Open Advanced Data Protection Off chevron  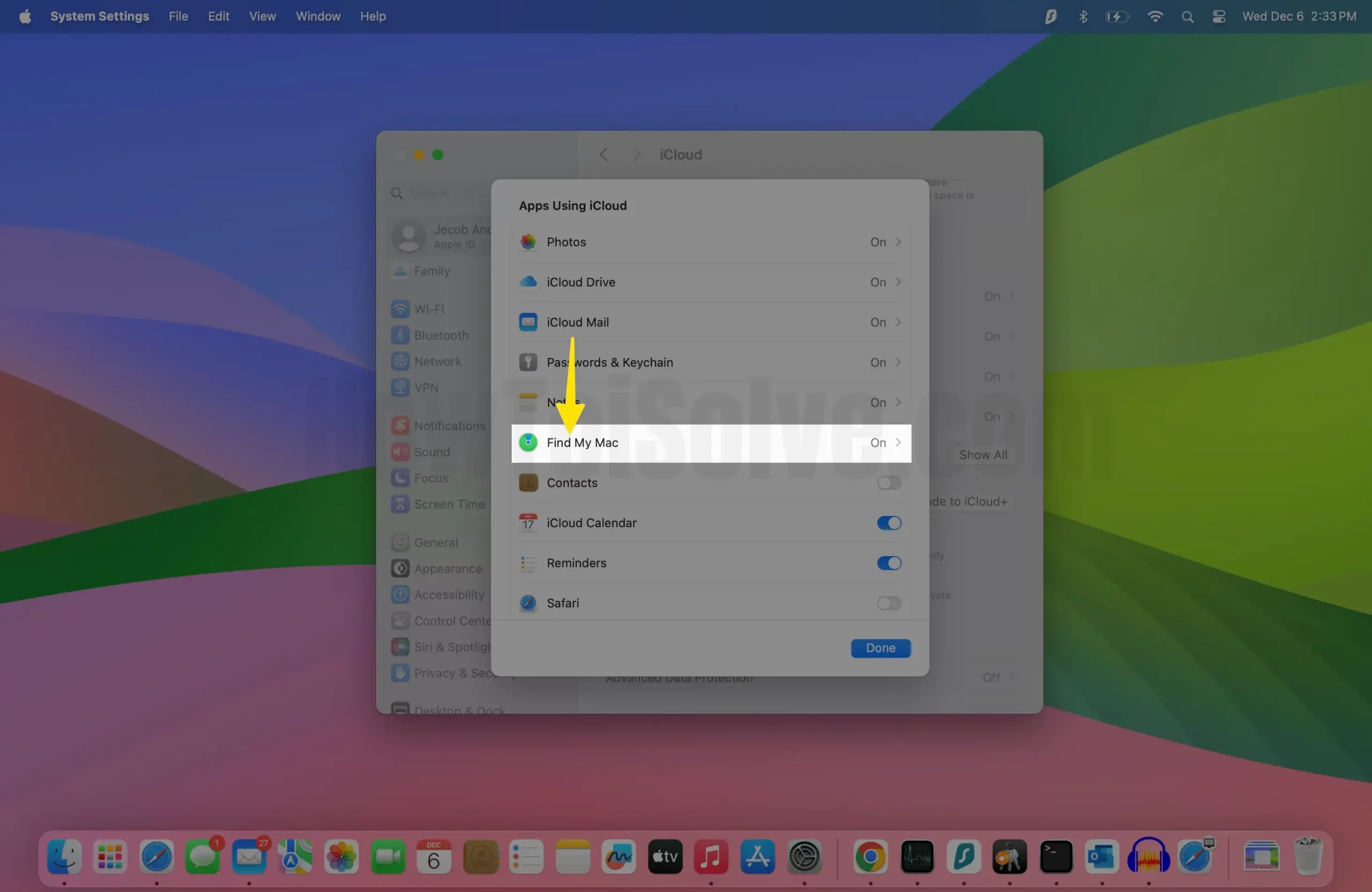(x=1012, y=677)
